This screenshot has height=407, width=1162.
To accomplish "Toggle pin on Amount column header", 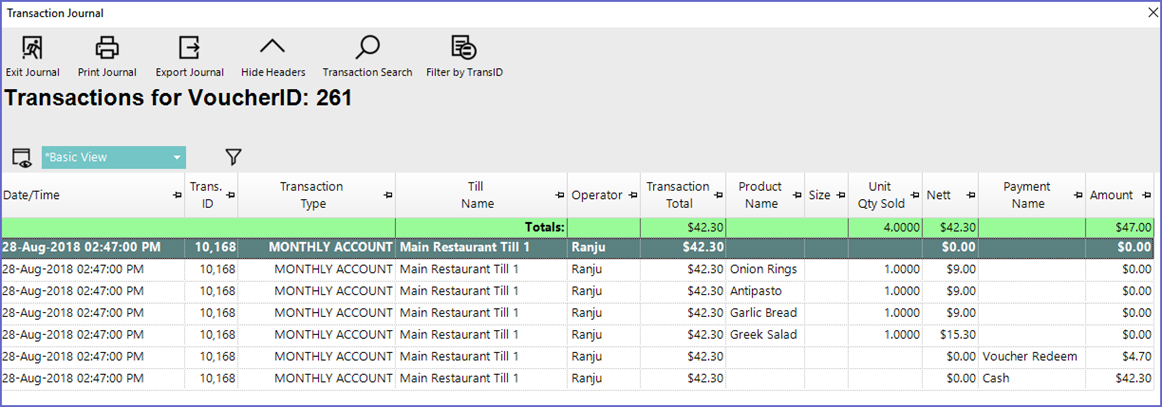I will [x=1145, y=195].
